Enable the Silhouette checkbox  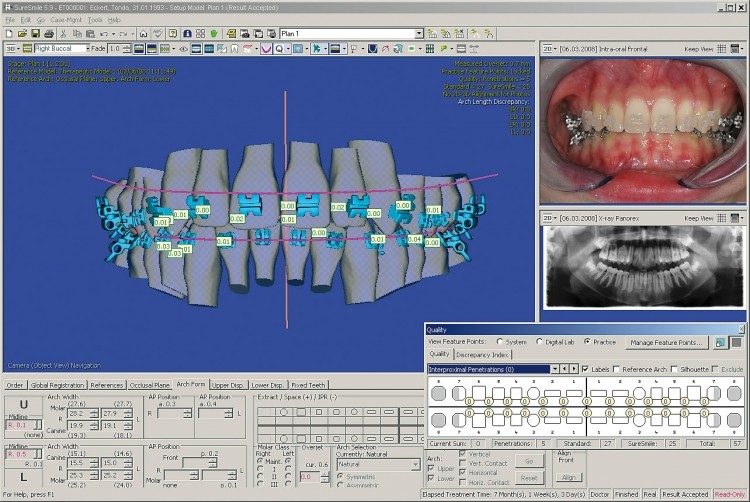click(x=674, y=369)
